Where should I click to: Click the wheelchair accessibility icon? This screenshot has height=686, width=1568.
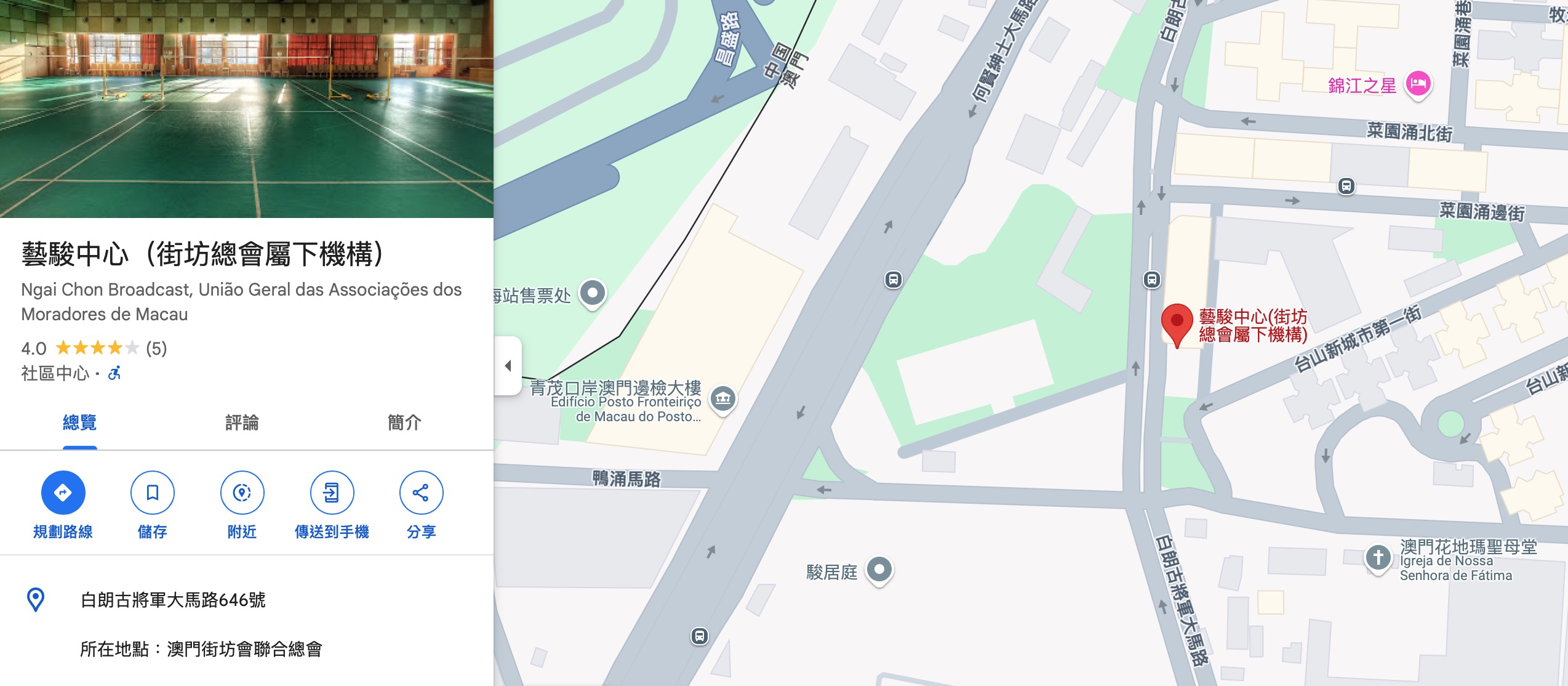(x=114, y=373)
